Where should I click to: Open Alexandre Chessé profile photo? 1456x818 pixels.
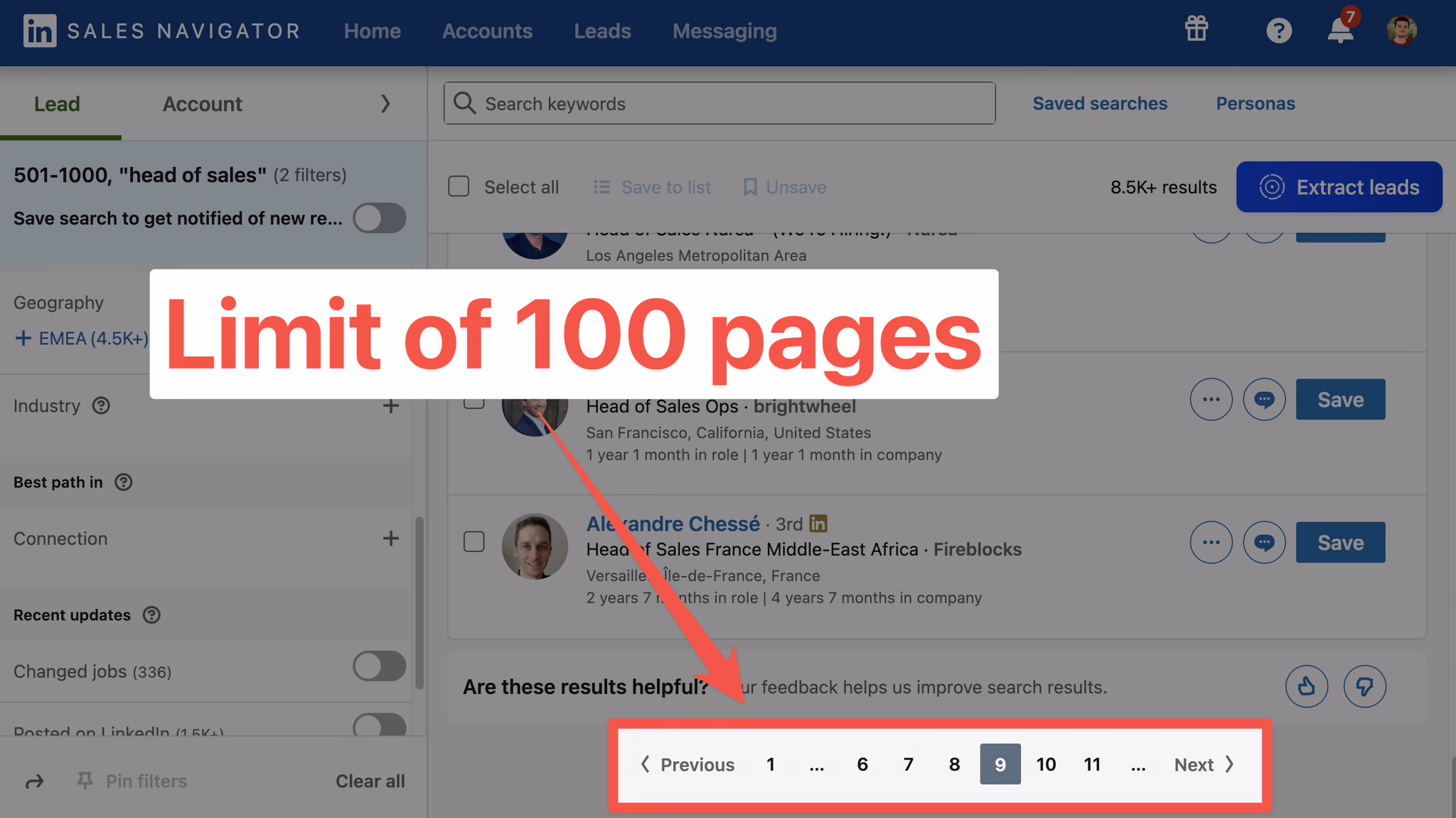tap(535, 546)
